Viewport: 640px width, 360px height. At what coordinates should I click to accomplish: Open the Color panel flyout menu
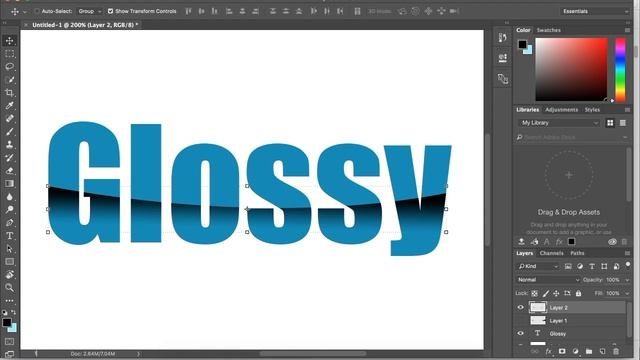tap(627, 30)
